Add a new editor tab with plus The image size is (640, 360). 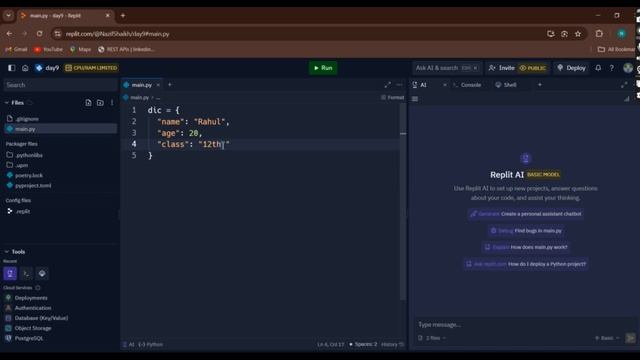point(170,85)
